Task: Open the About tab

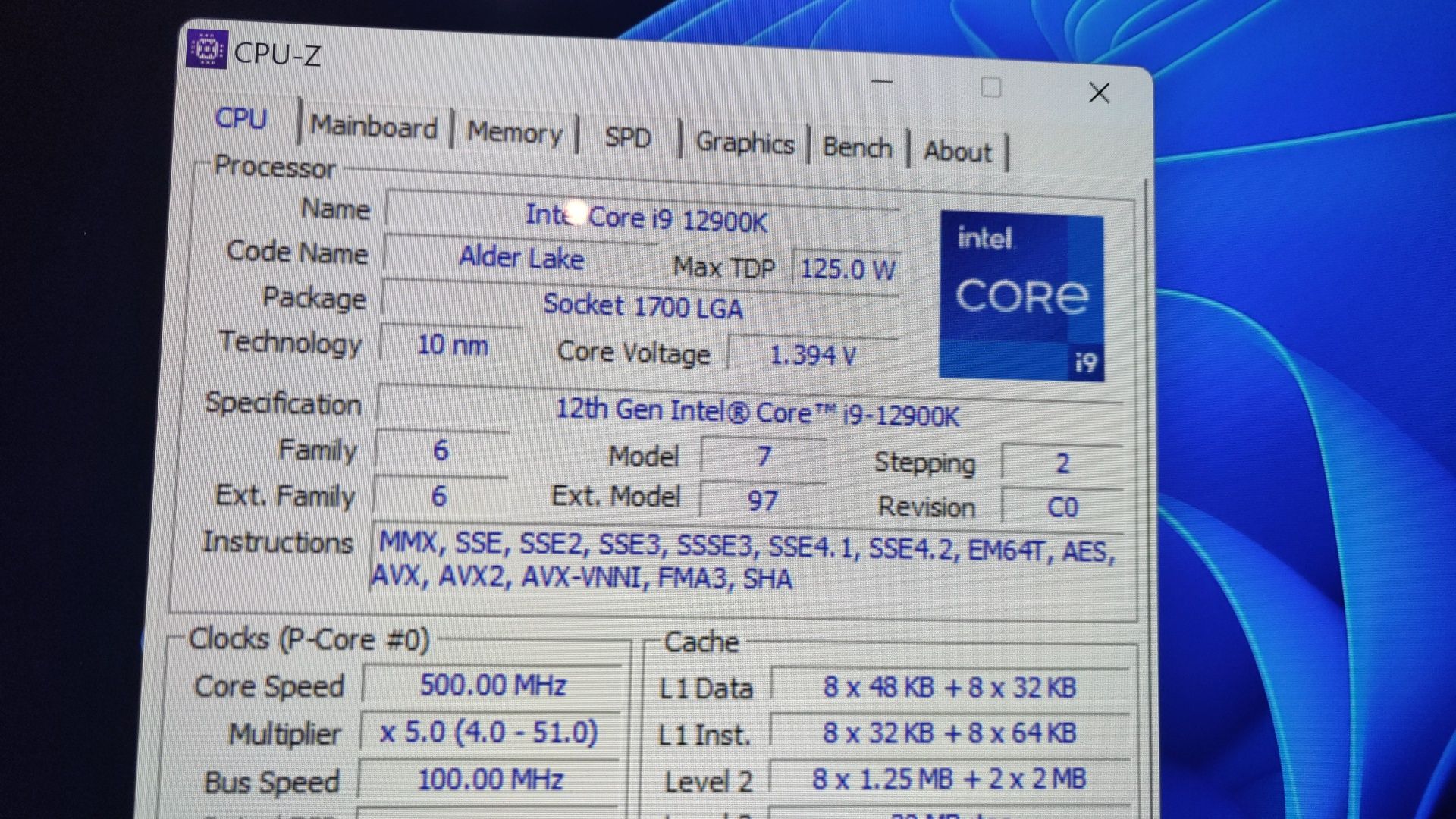Action: pyautogui.click(x=958, y=152)
